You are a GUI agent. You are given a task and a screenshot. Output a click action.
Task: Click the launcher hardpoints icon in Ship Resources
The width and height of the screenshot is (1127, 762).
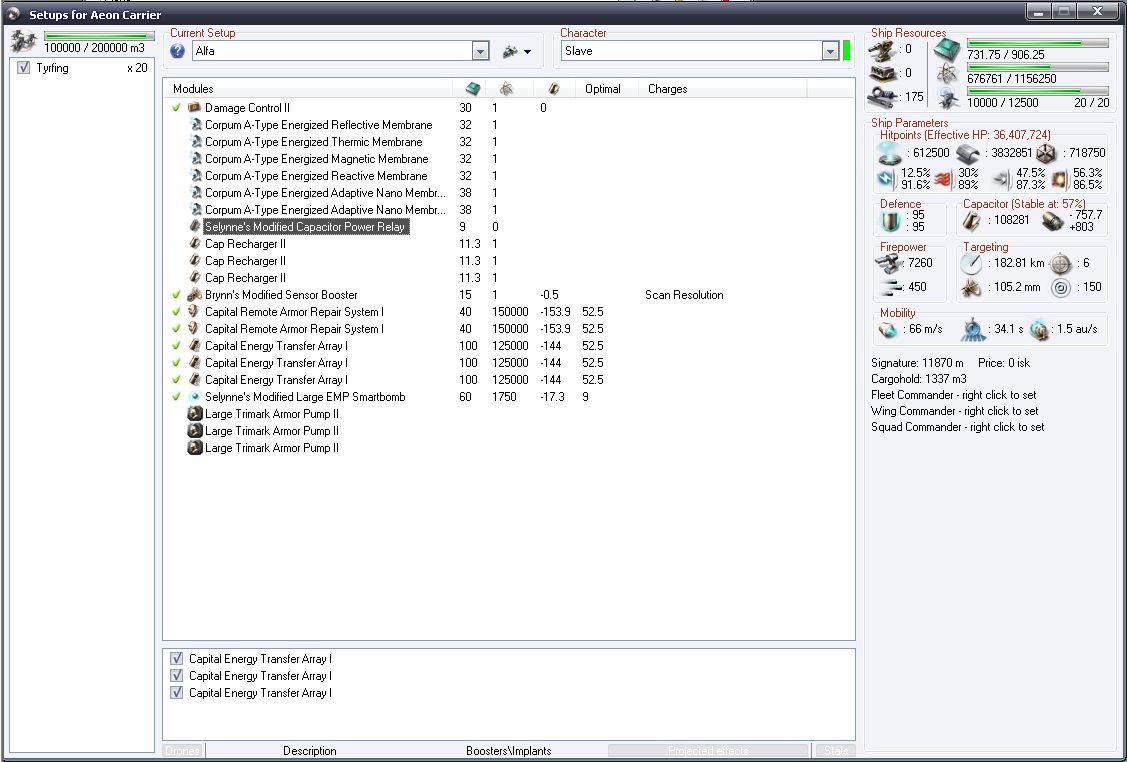(x=882, y=73)
